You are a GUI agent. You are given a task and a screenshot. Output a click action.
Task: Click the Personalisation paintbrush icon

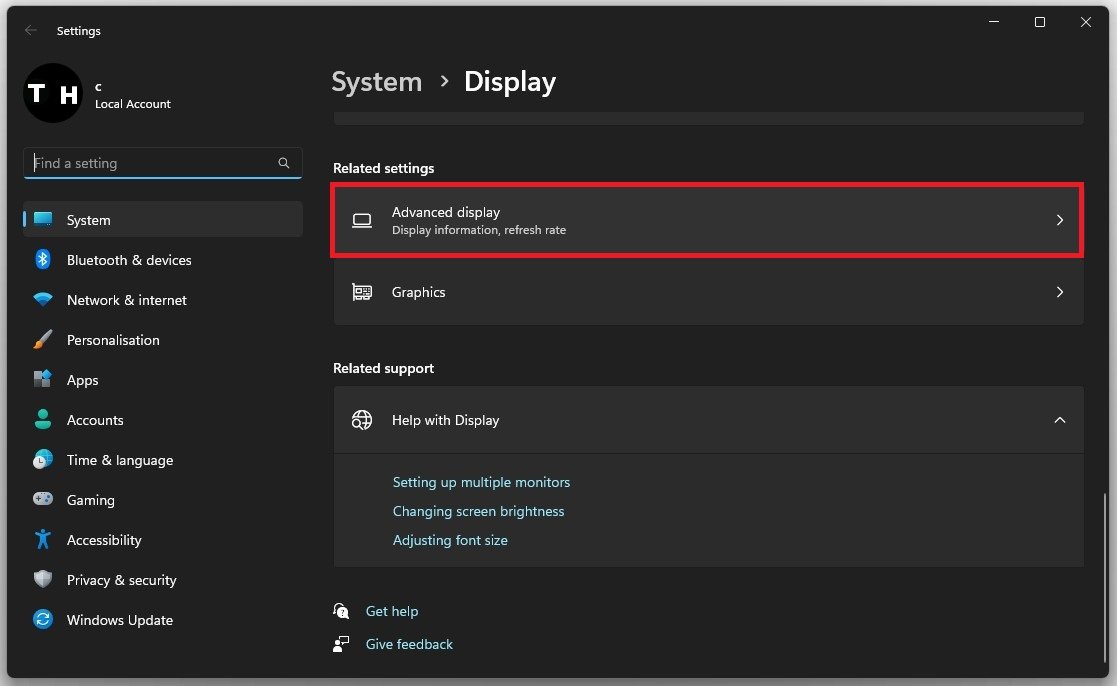[43, 340]
